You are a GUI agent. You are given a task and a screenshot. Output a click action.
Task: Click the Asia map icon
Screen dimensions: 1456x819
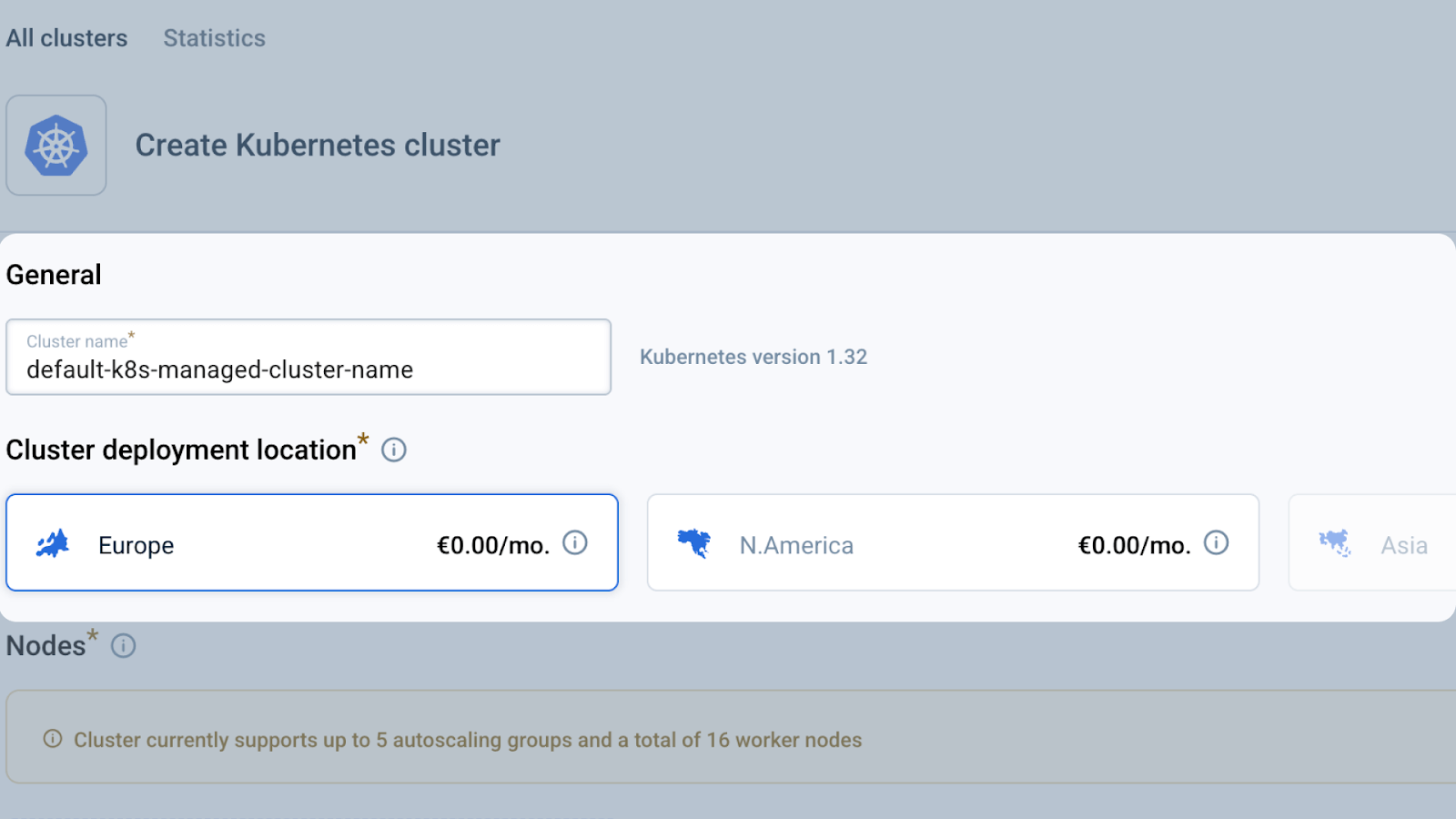1335,543
